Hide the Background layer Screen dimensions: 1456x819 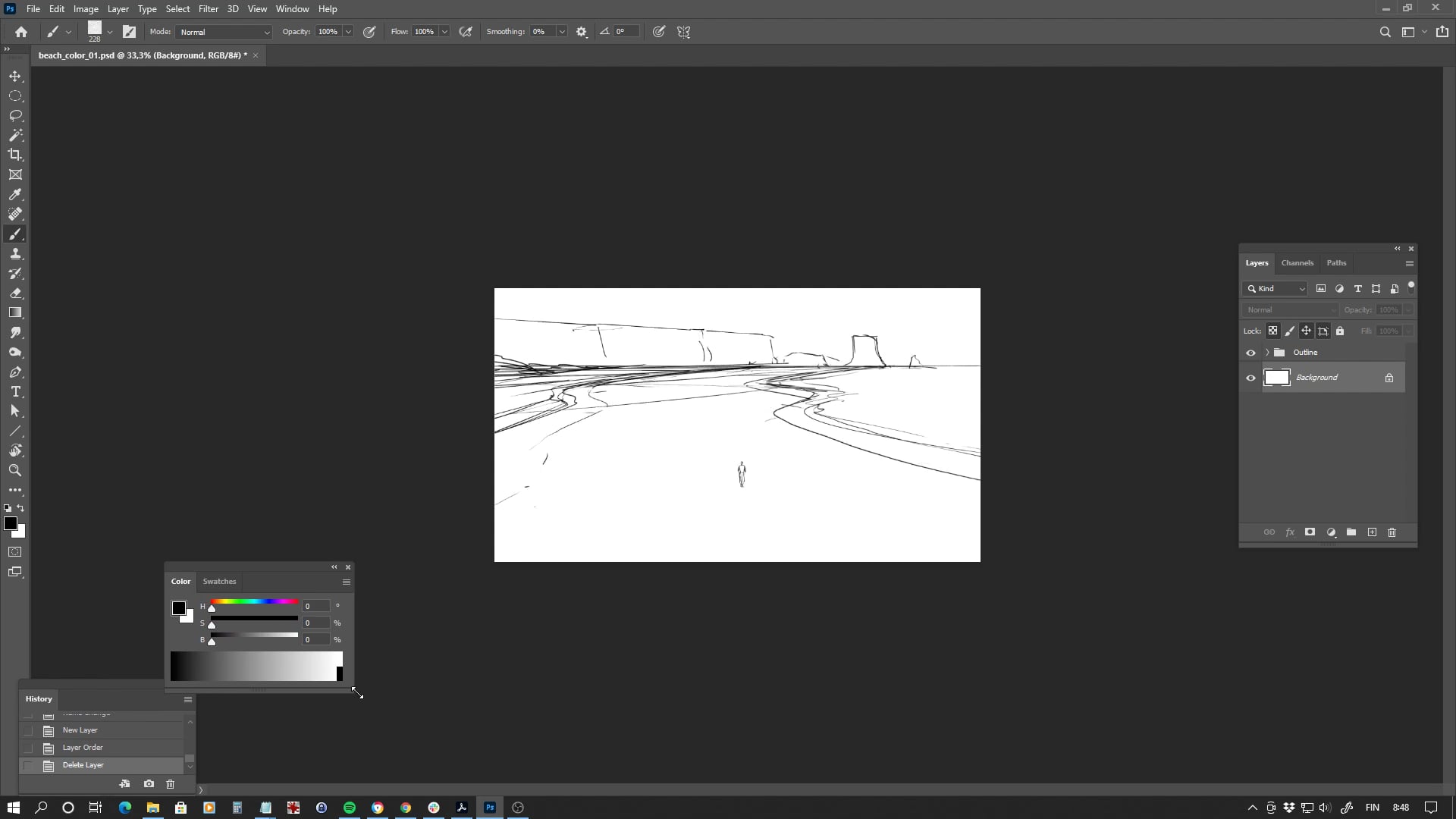(1250, 378)
